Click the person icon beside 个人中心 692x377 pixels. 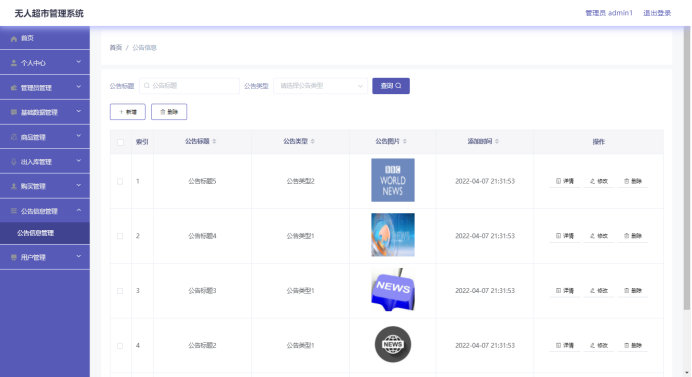14,63
